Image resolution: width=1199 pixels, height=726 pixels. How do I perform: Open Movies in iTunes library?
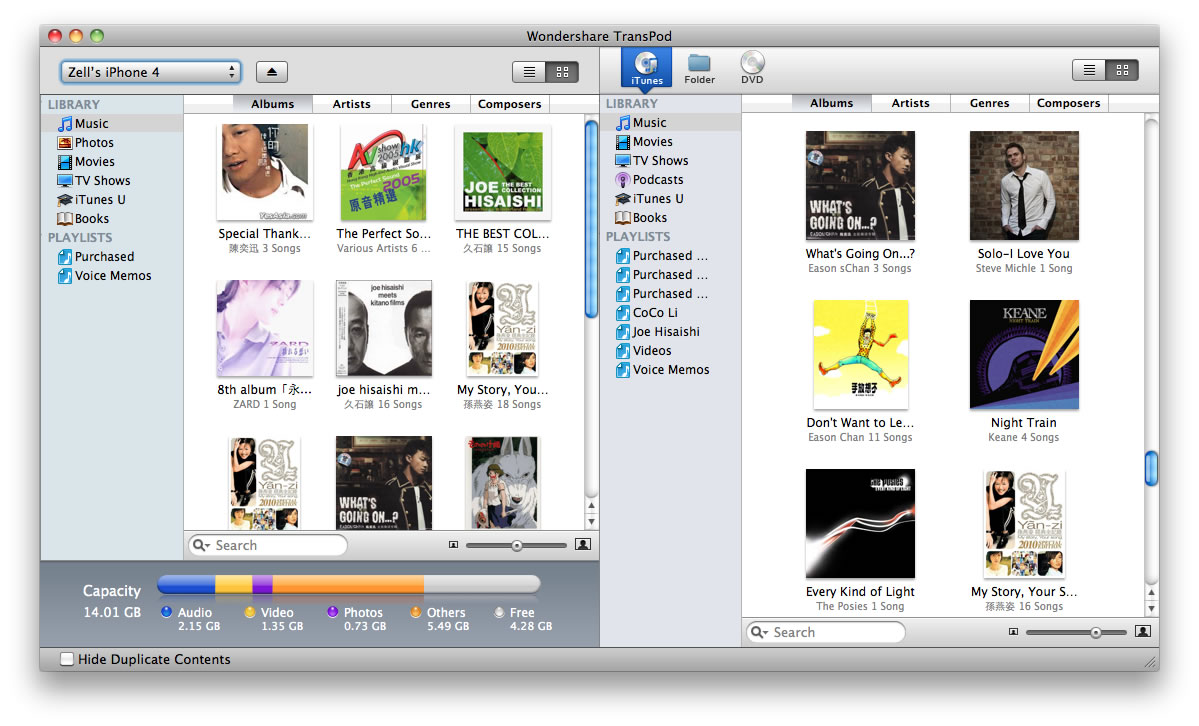(x=671, y=142)
